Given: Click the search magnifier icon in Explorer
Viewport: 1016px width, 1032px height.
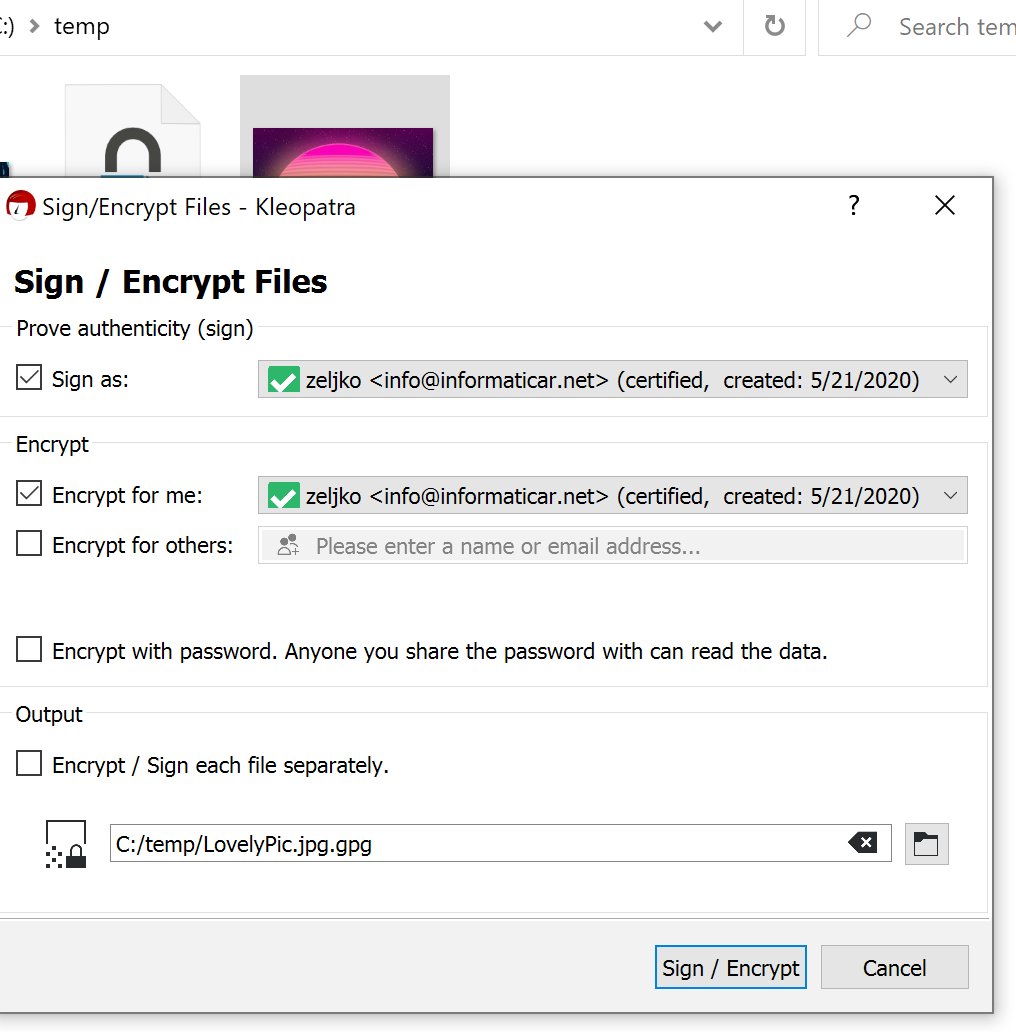Looking at the screenshot, I should 859,26.
